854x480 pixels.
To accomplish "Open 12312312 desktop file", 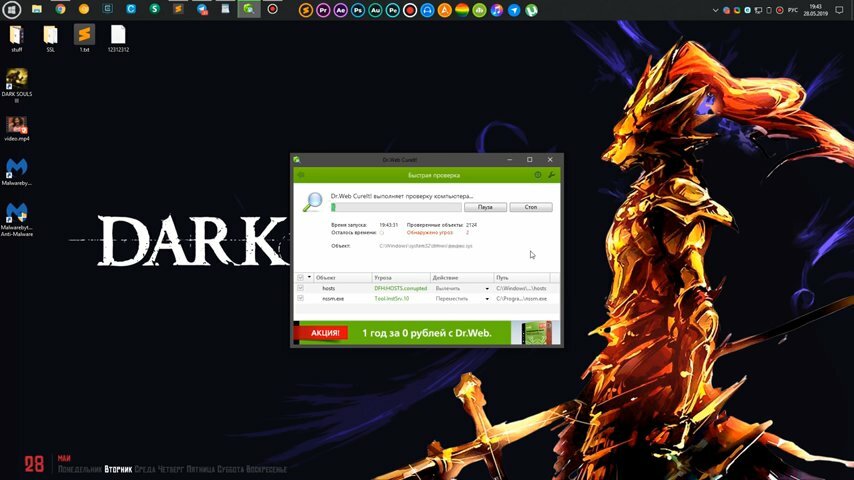I will [x=118, y=38].
